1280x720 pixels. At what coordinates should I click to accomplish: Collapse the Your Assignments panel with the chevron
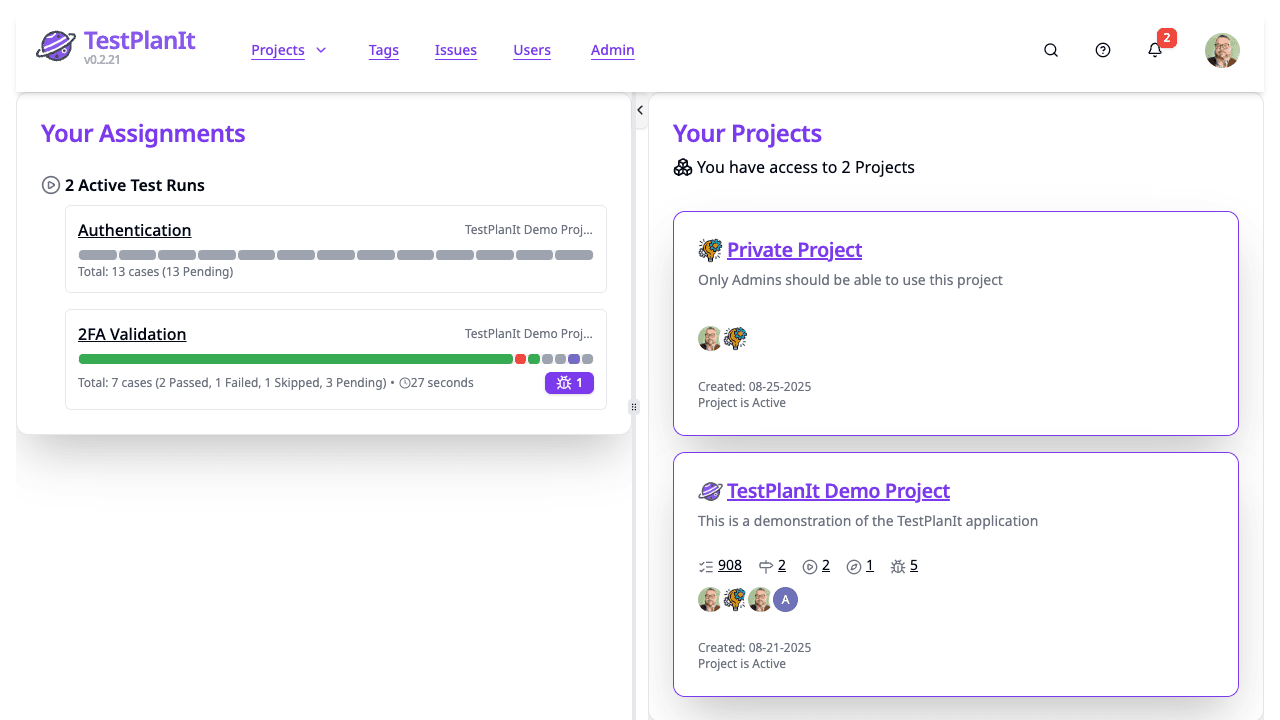click(639, 110)
